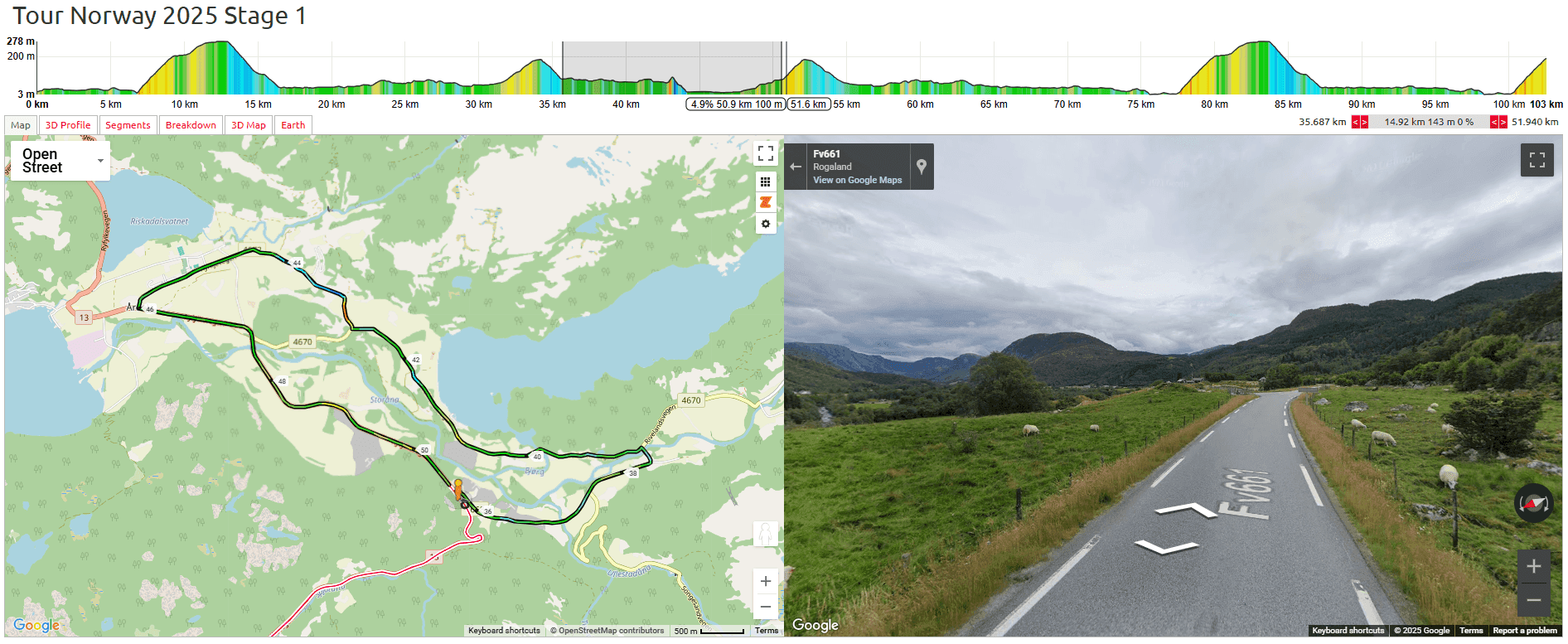Image resolution: width=1568 pixels, height=644 pixels.
Task: Open the Breakdown tab
Action: pyautogui.click(x=191, y=125)
